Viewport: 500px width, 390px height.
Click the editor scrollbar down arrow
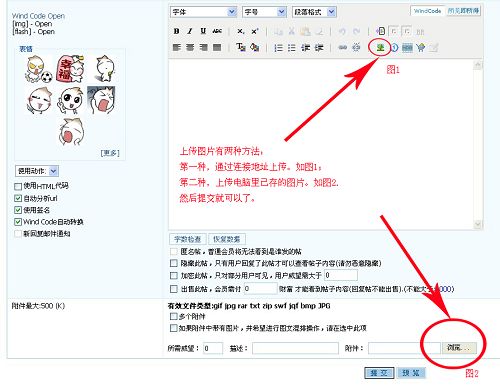[x=477, y=224]
